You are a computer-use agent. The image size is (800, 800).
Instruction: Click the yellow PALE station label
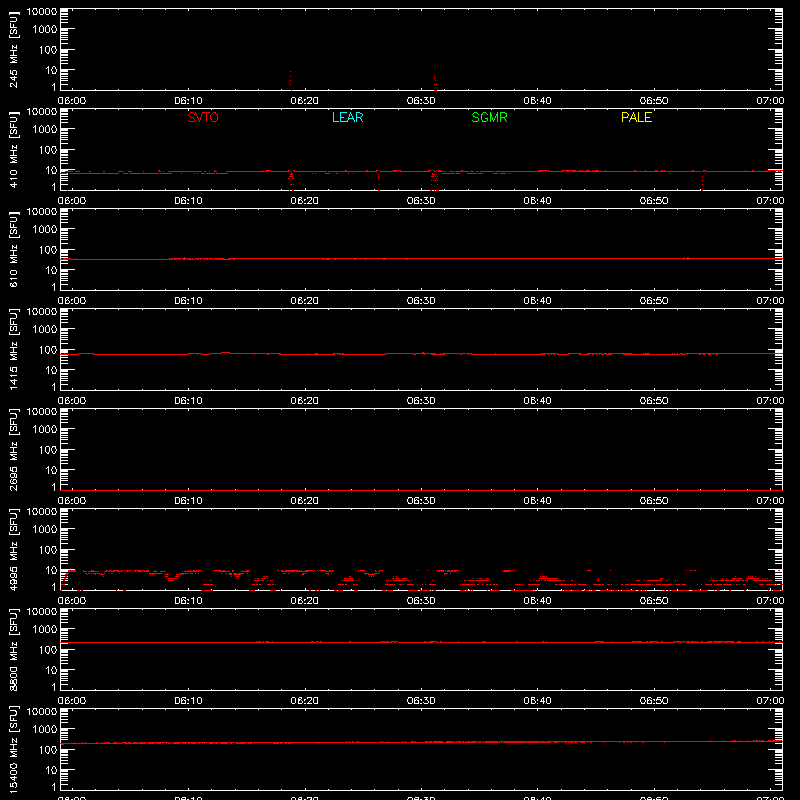click(x=636, y=117)
